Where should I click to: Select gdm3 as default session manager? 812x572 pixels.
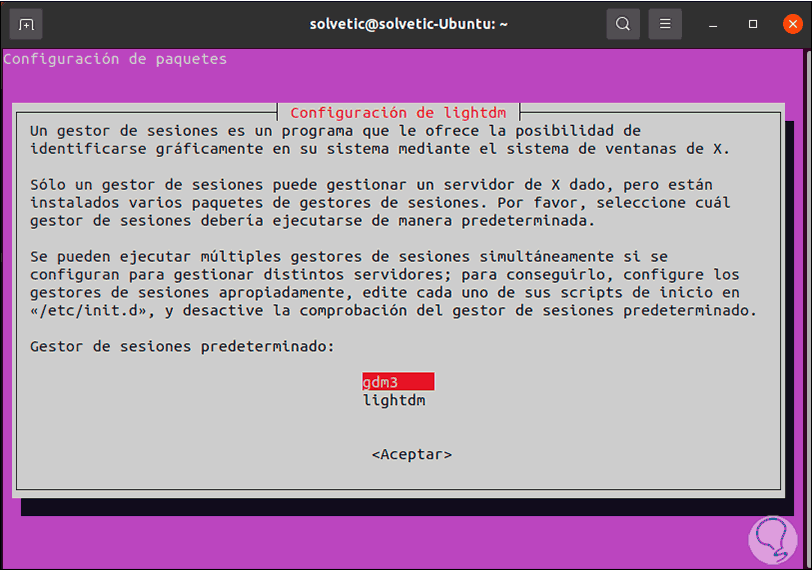(398, 382)
